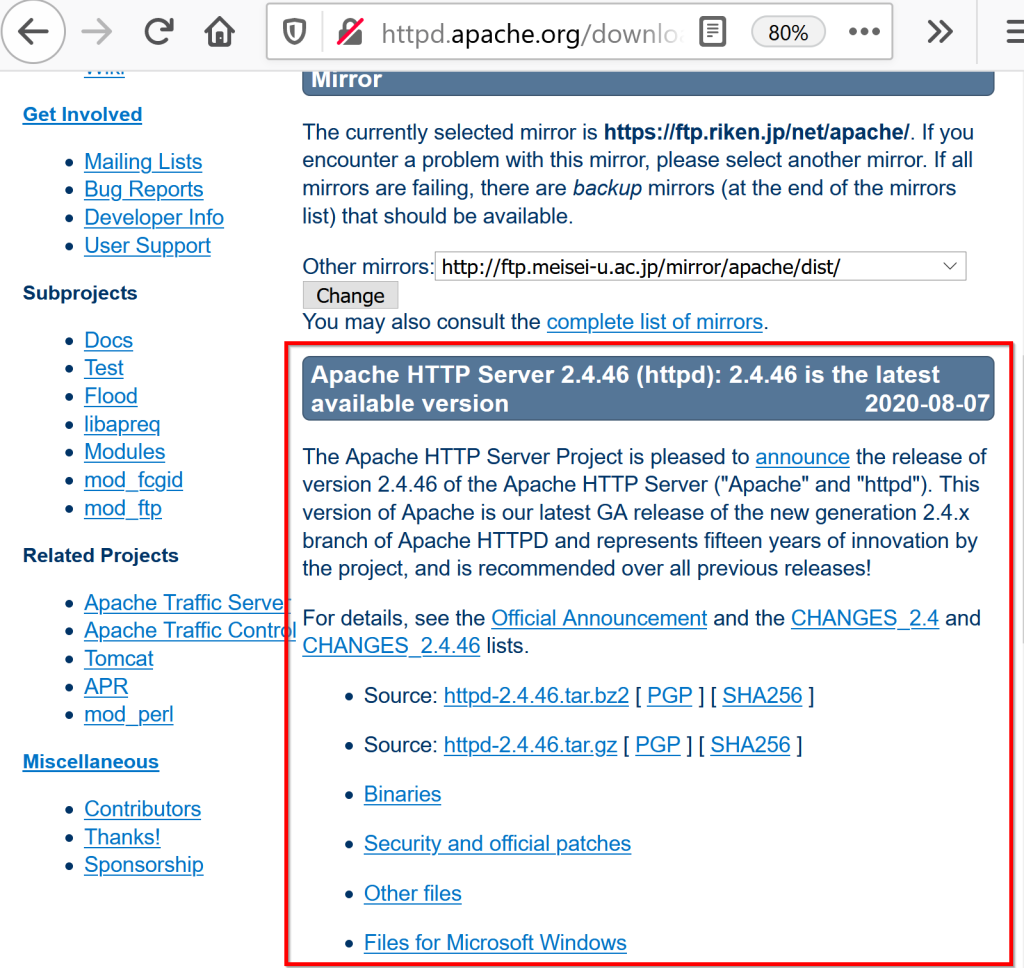
Task: Open Files for Microsoft Windows link
Action: 495,943
